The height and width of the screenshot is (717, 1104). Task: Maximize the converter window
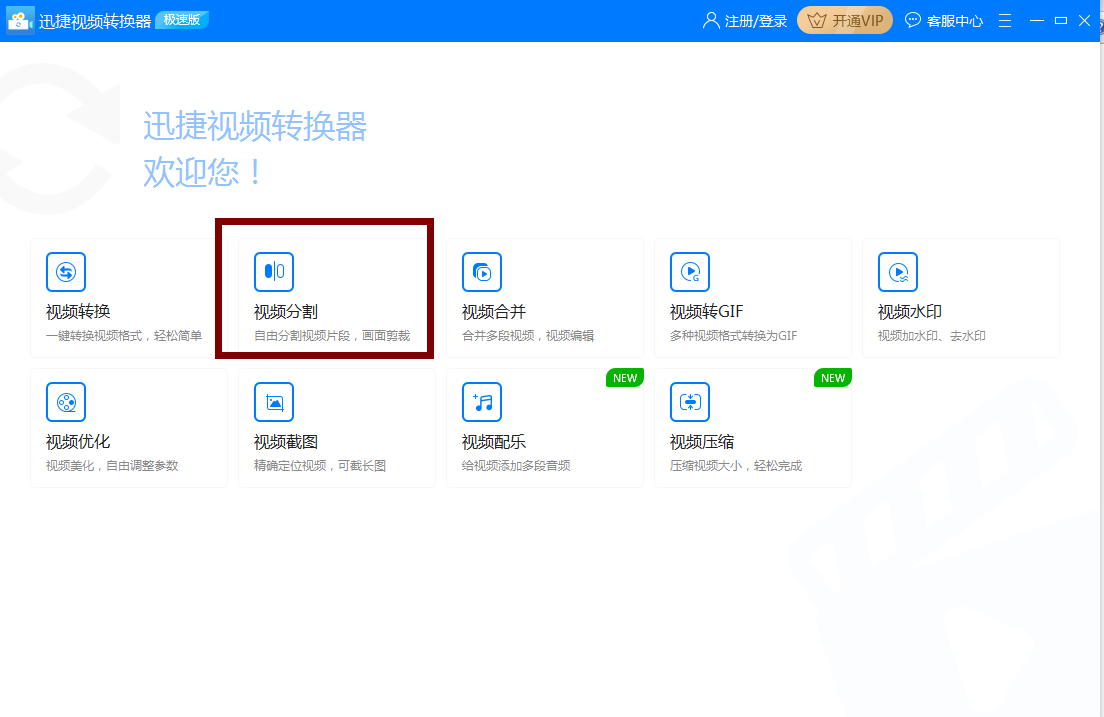coord(1061,20)
